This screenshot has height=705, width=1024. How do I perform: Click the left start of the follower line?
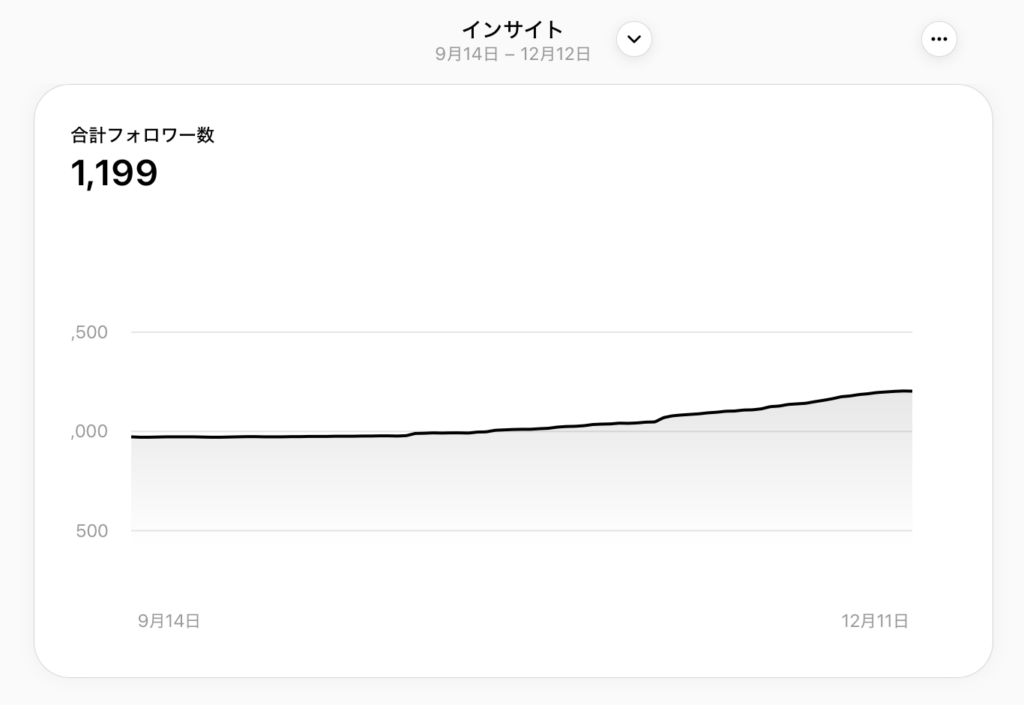coord(134,437)
